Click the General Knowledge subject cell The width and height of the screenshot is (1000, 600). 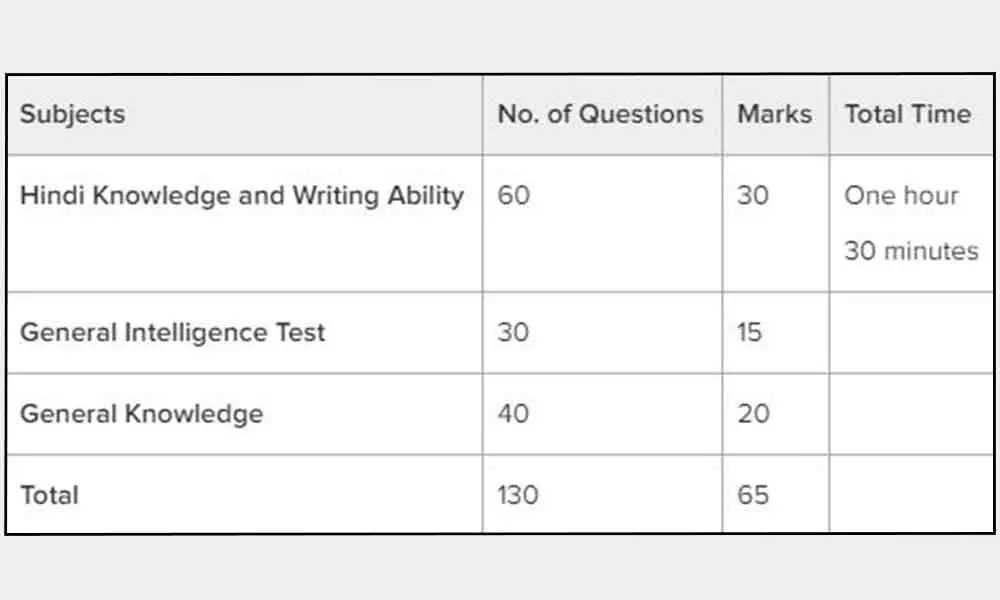(x=142, y=413)
